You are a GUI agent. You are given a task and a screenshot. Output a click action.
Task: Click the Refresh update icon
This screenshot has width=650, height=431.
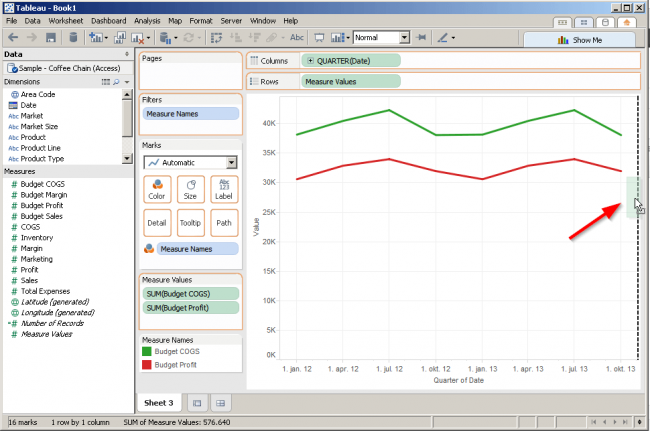[x=189, y=38]
